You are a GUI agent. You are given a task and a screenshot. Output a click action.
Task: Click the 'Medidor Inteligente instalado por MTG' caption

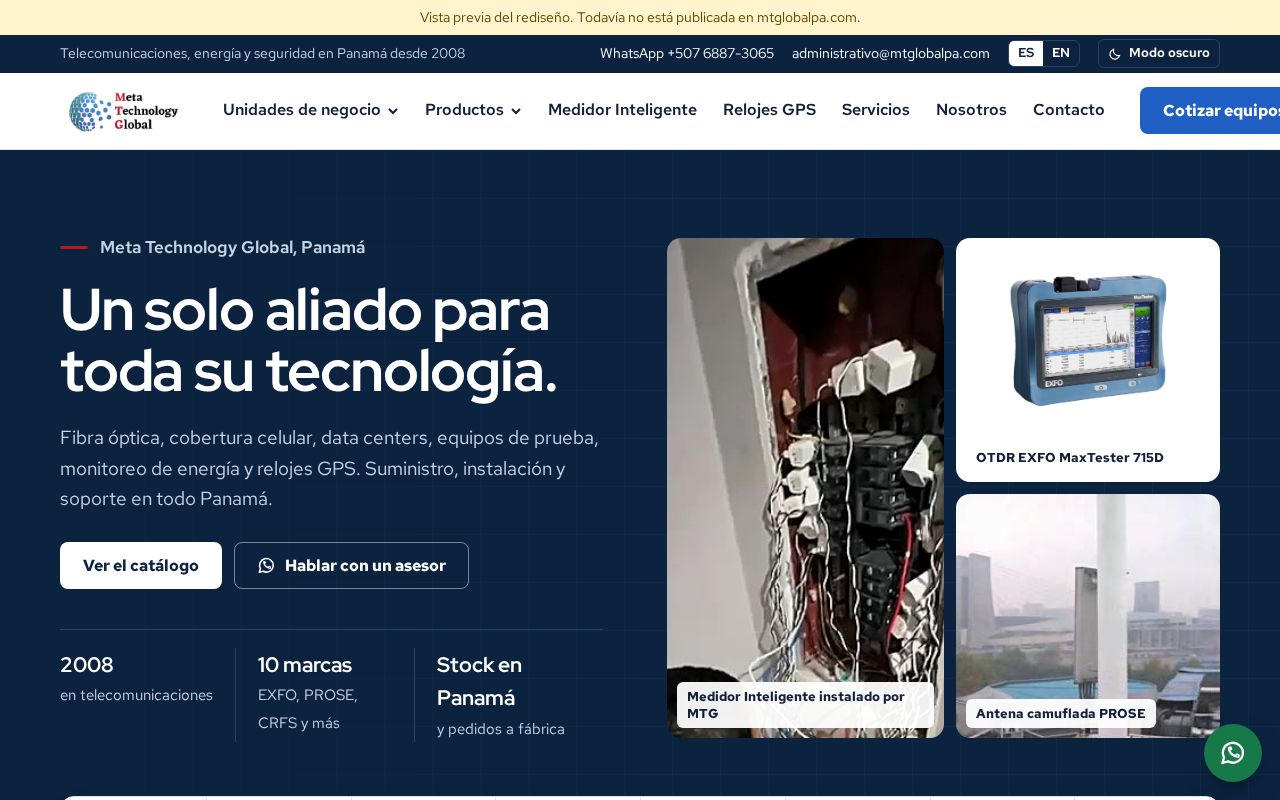[x=805, y=705]
